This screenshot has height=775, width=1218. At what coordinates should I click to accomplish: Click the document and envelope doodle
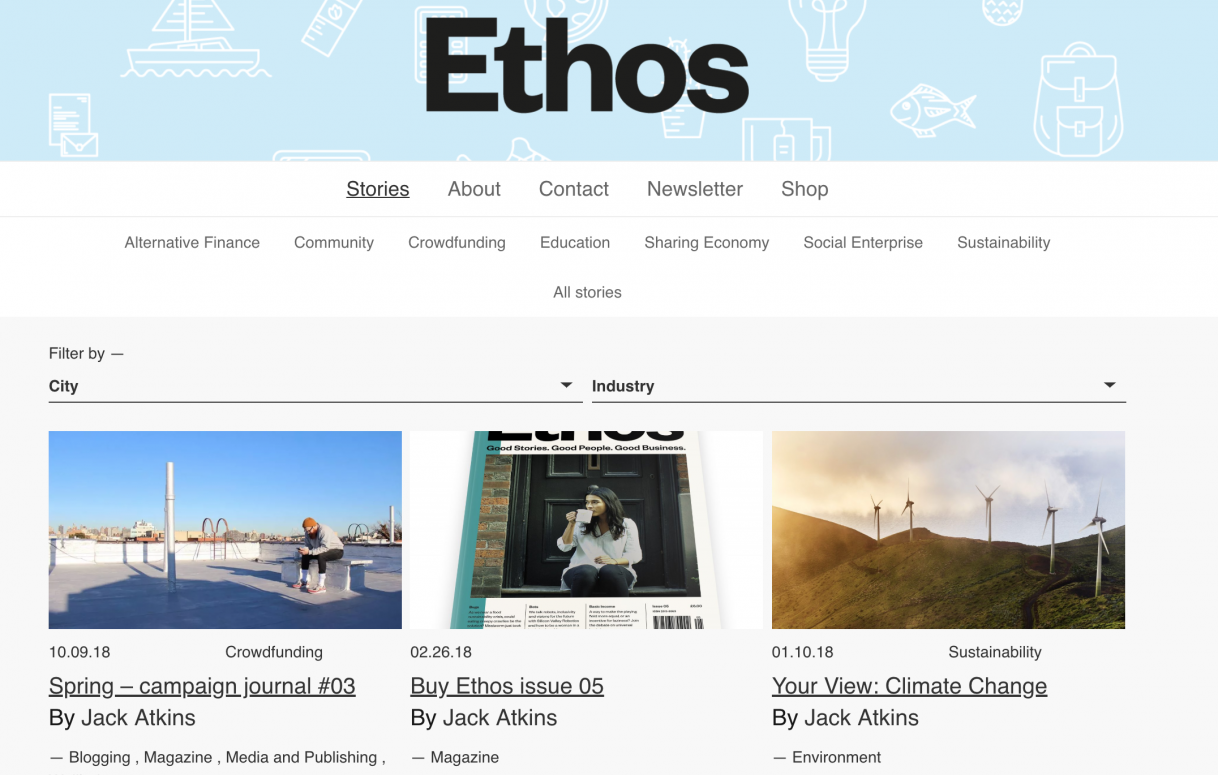click(73, 125)
